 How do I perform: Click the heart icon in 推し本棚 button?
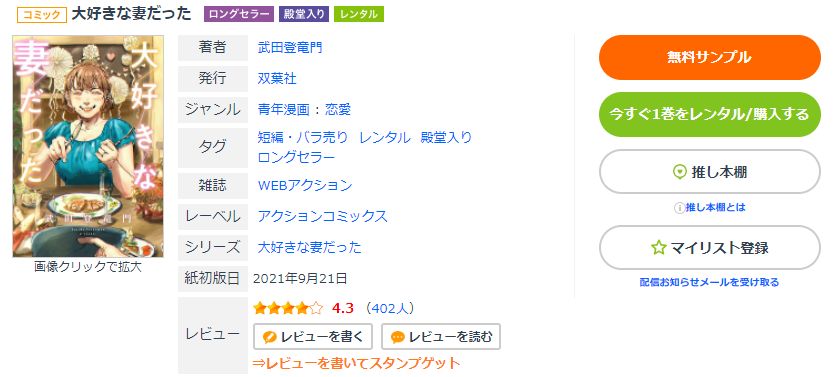[680, 172]
